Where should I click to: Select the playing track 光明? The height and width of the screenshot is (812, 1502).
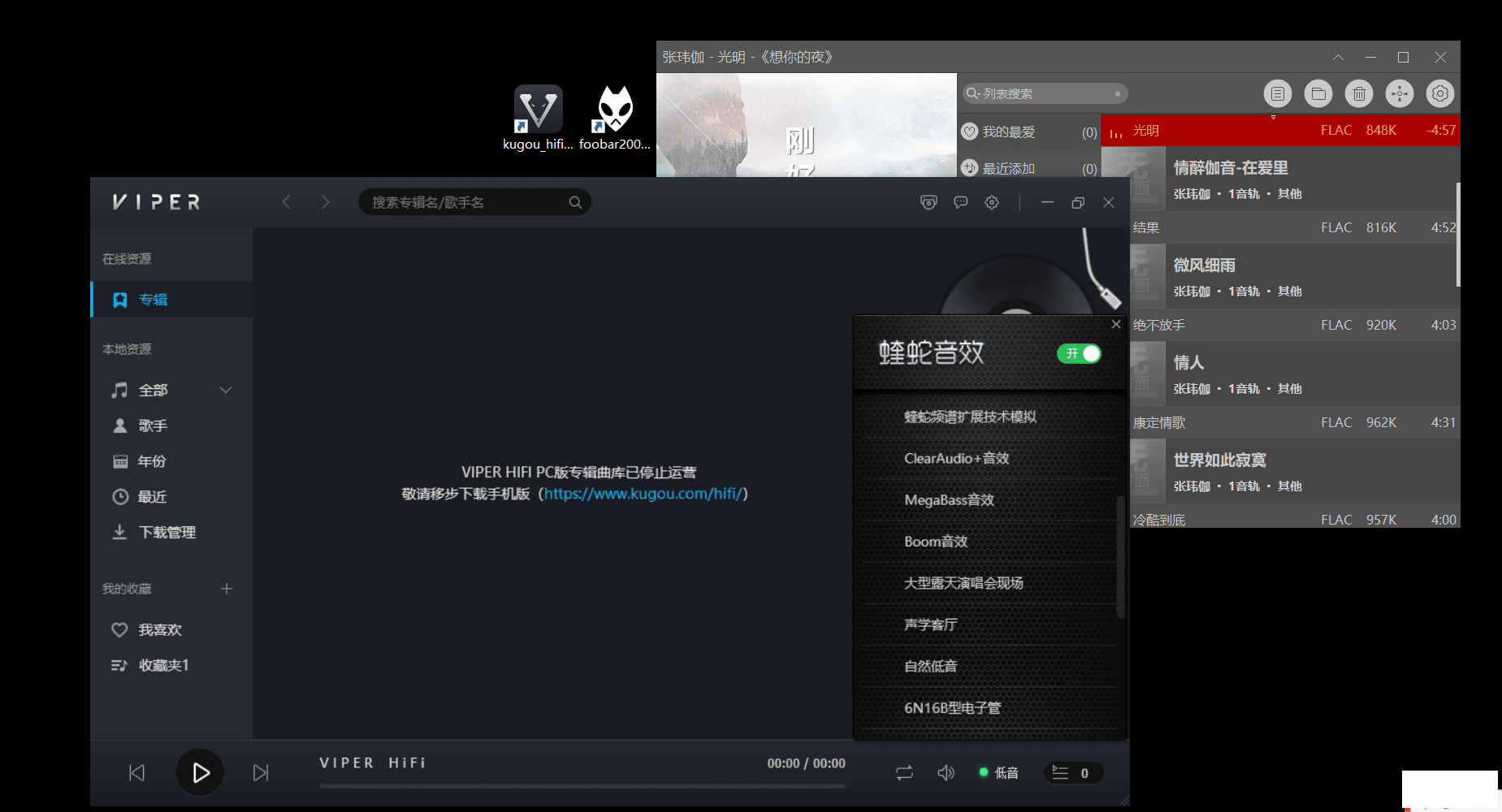(1280, 130)
